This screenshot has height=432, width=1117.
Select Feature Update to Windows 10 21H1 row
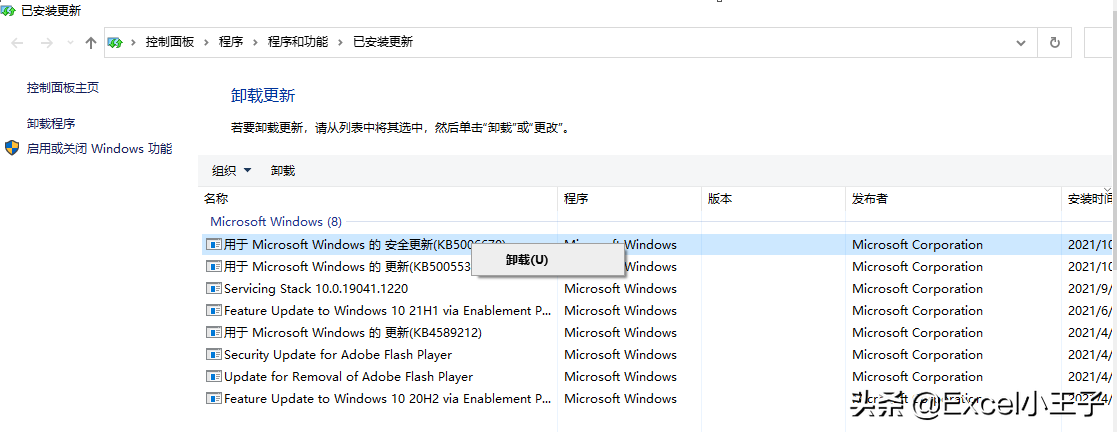(659, 311)
